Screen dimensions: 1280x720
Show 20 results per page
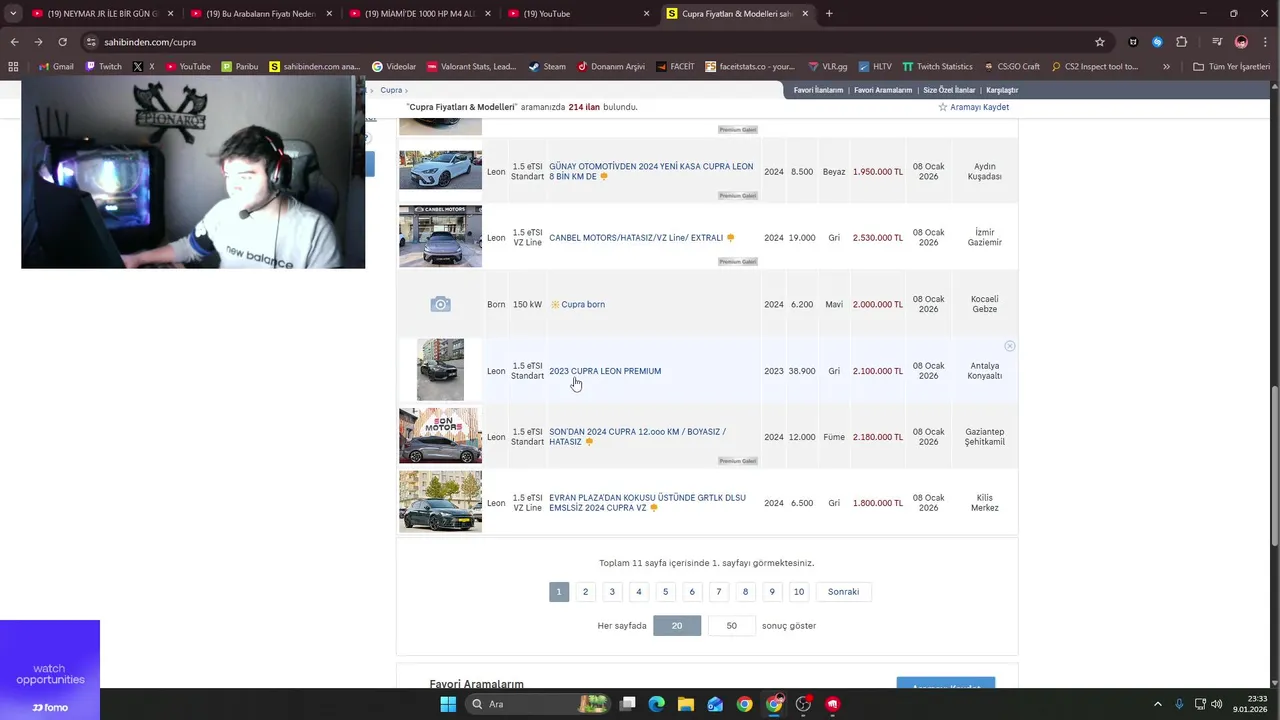pos(677,626)
